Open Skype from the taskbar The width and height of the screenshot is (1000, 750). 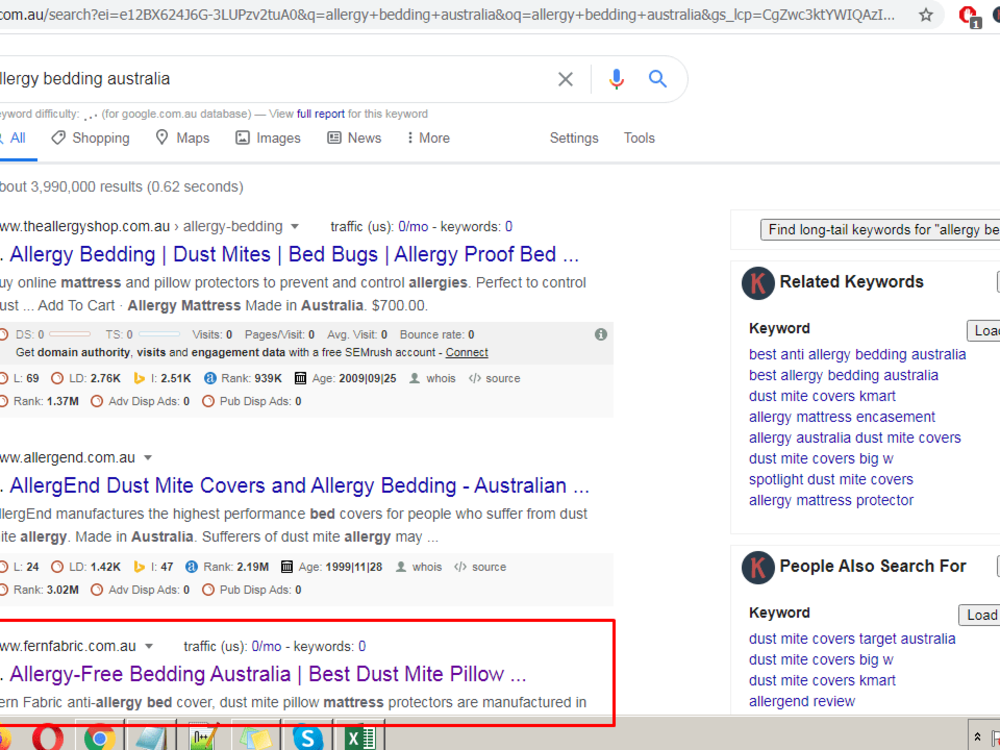click(x=307, y=738)
